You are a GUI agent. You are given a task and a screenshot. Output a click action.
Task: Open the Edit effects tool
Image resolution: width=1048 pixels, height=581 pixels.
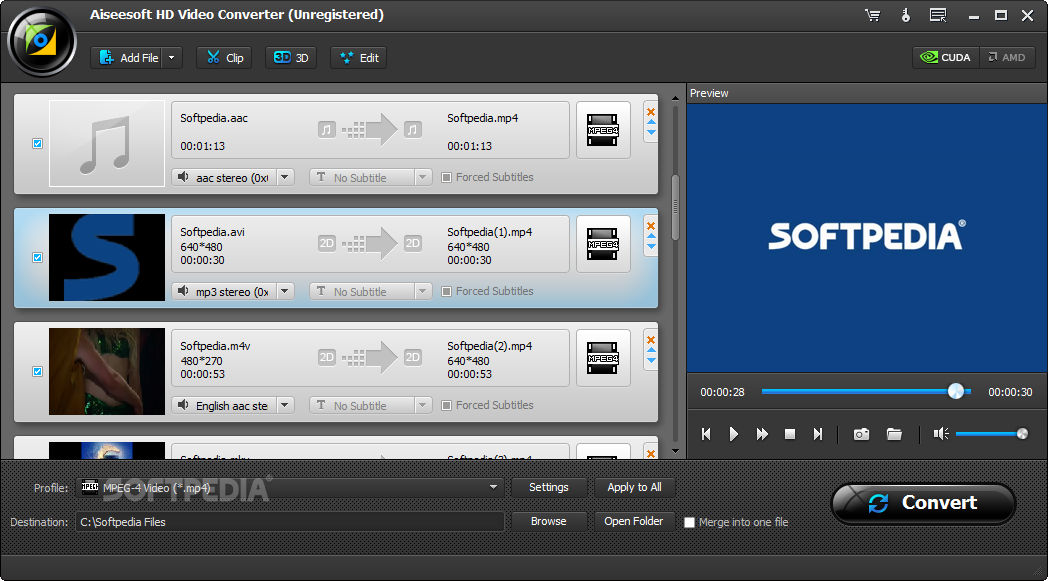pyautogui.click(x=359, y=57)
